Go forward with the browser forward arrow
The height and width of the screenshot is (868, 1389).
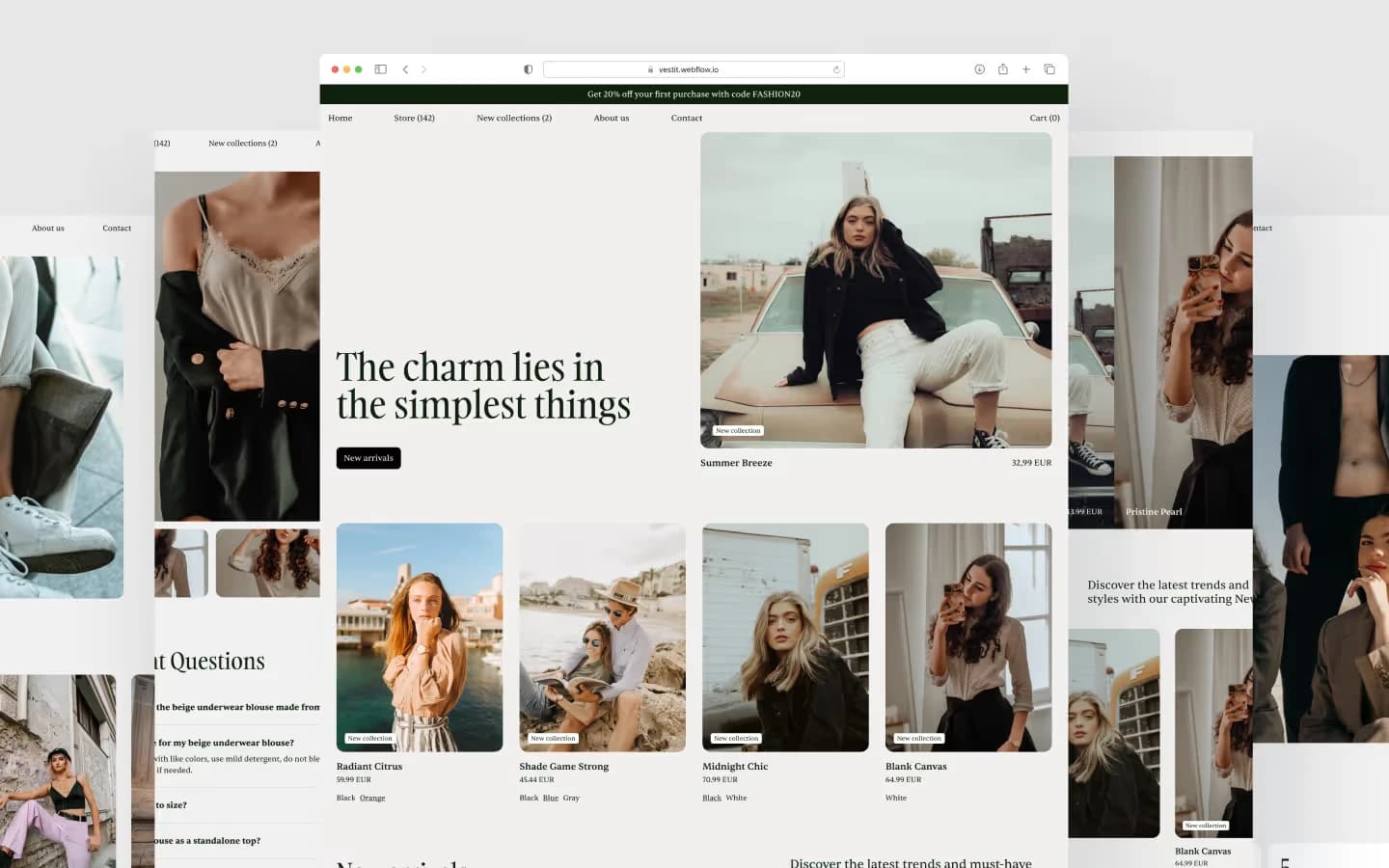click(423, 69)
